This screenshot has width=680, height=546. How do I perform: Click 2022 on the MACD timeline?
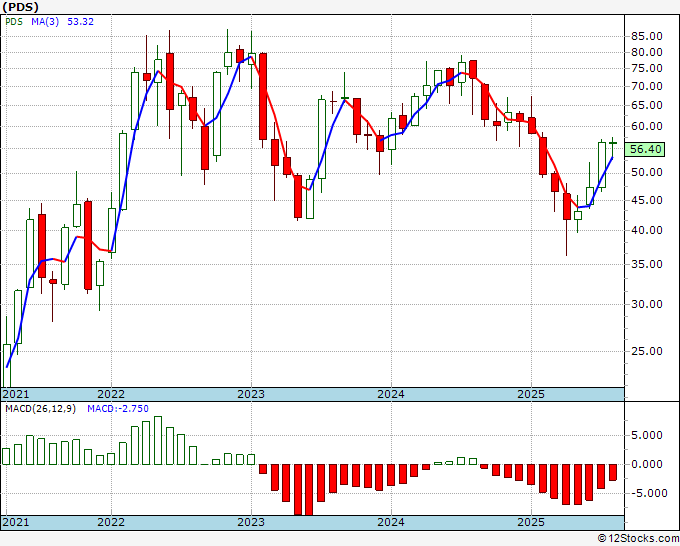click(111, 522)
